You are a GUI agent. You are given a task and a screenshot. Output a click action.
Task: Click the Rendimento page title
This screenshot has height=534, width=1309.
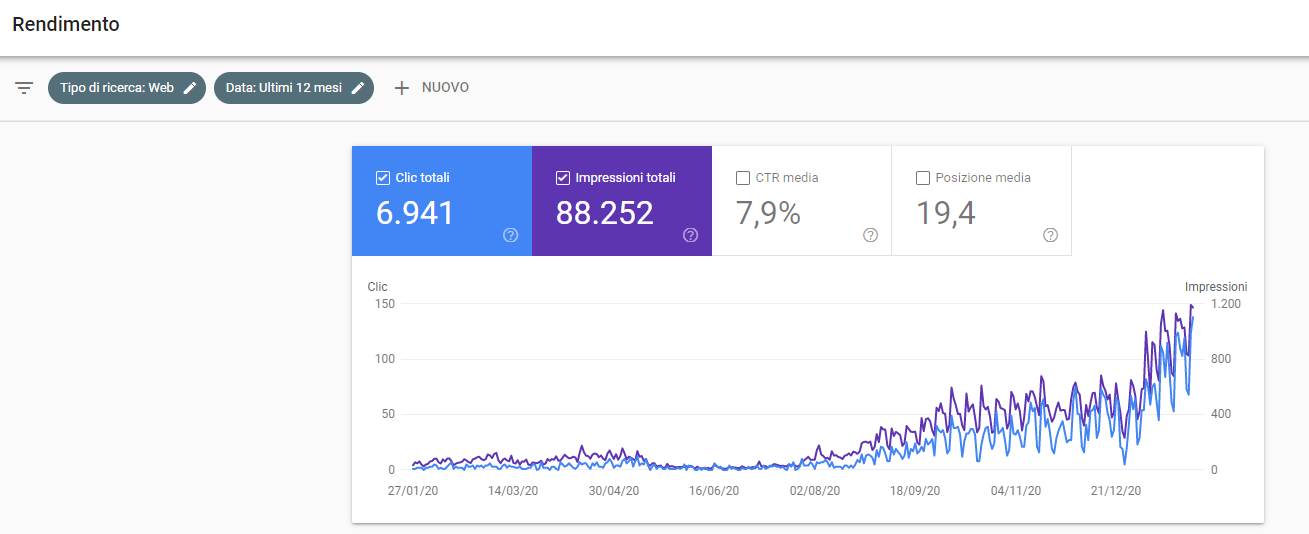tap(66, 25)
